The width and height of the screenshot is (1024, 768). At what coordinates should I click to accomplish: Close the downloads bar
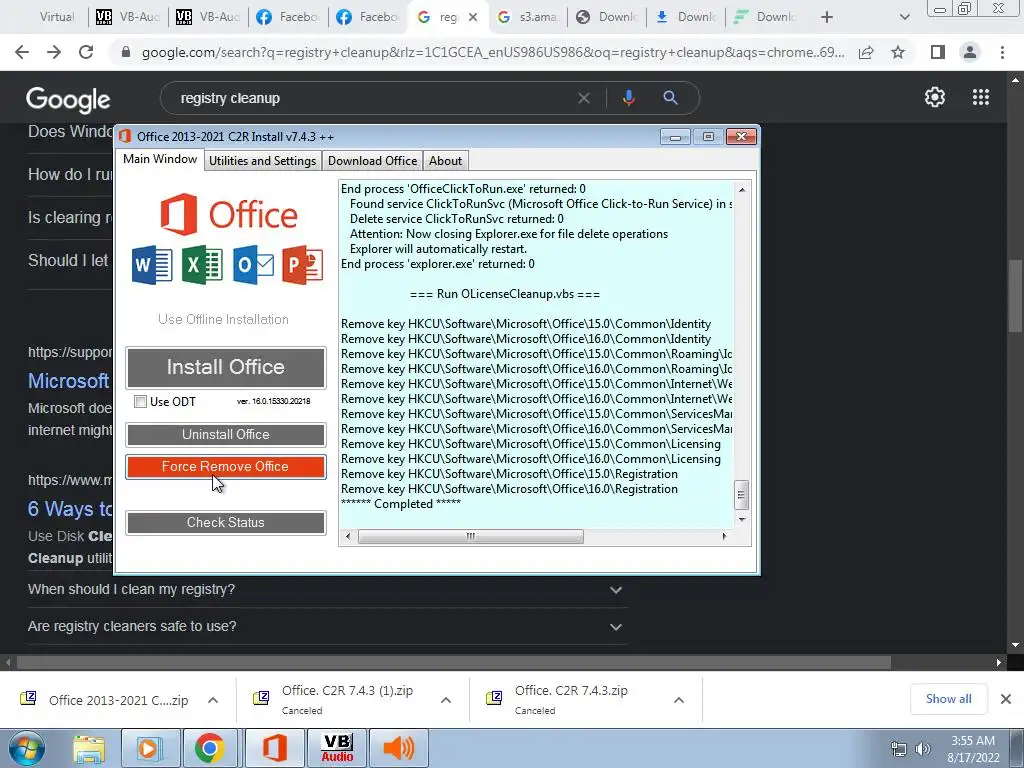pyautogui.click(x=1006, y=699)
